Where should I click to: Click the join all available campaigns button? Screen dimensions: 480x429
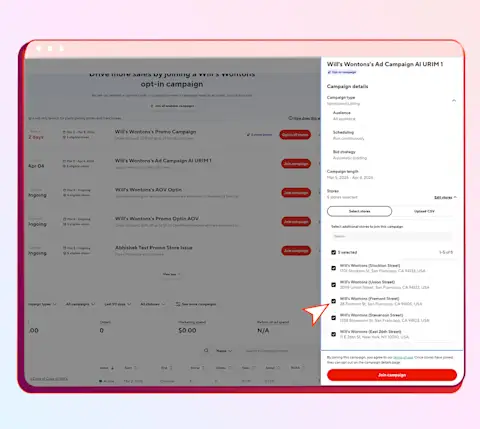pos(172,106)
